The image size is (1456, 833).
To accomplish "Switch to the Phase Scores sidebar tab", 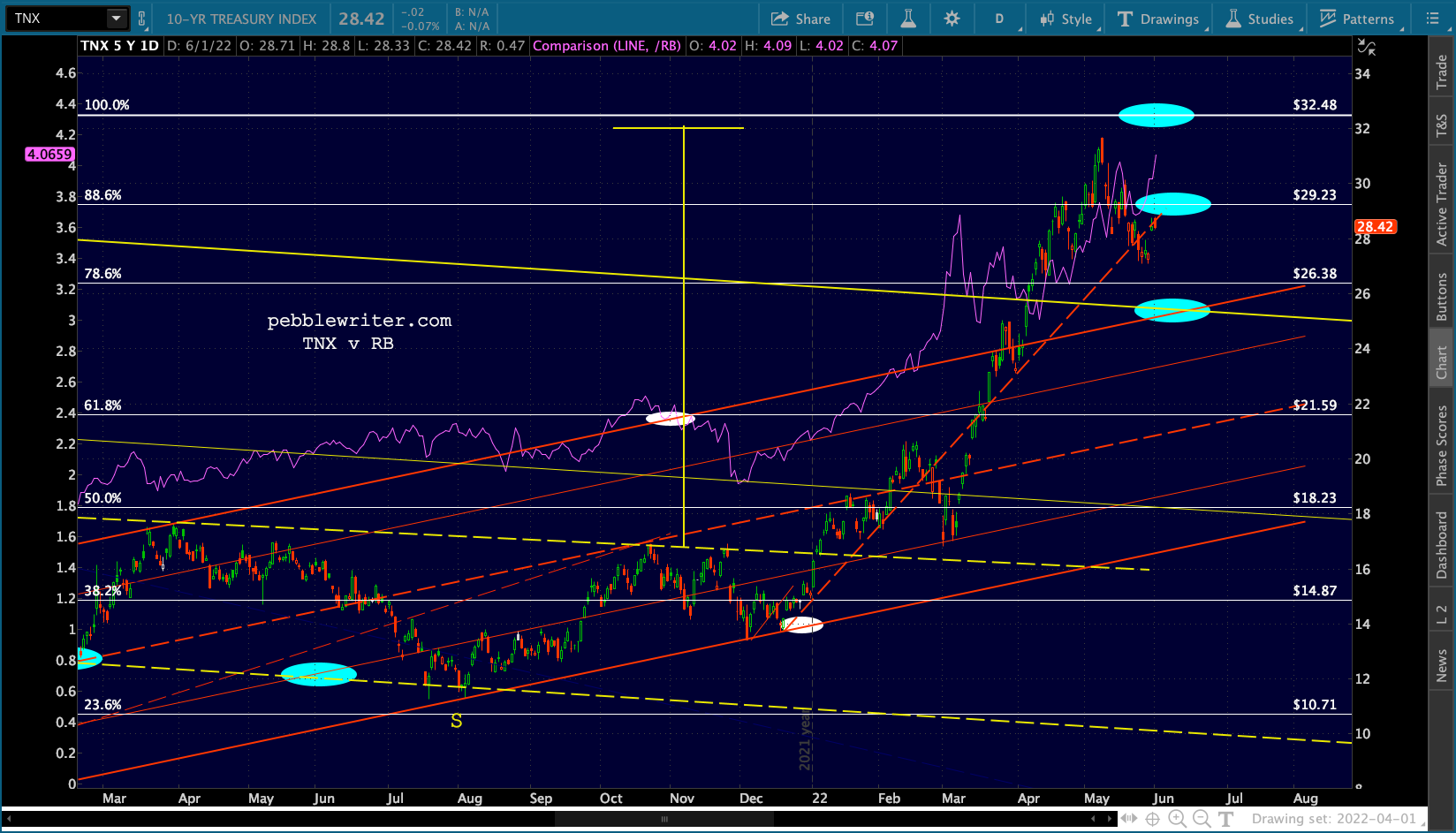I will [x=1442, y=445].
